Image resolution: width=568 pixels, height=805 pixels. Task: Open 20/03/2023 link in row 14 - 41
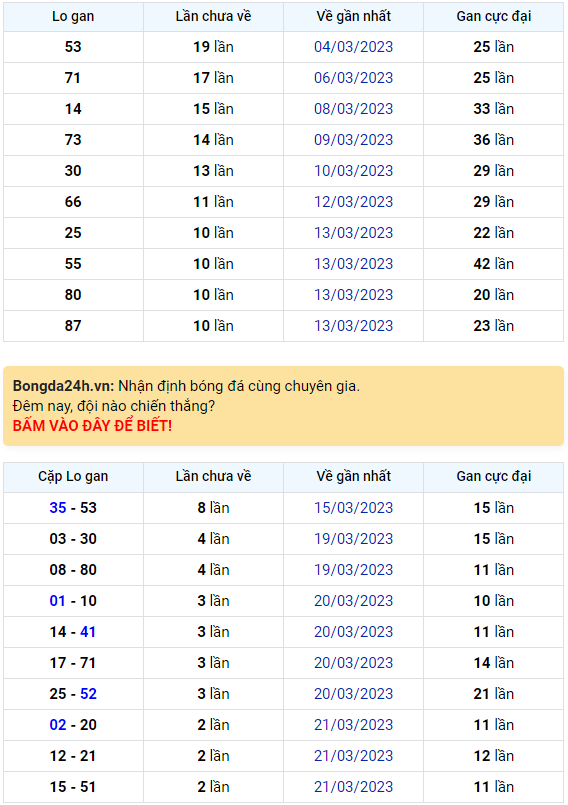click(353, 631)
